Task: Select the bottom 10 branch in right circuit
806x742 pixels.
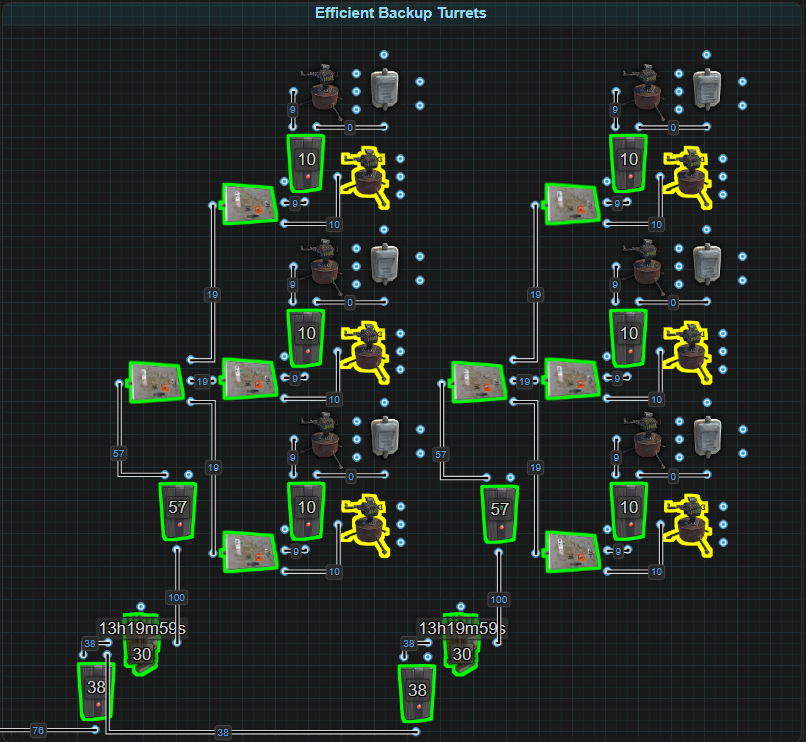Action: tap(628, 511)
